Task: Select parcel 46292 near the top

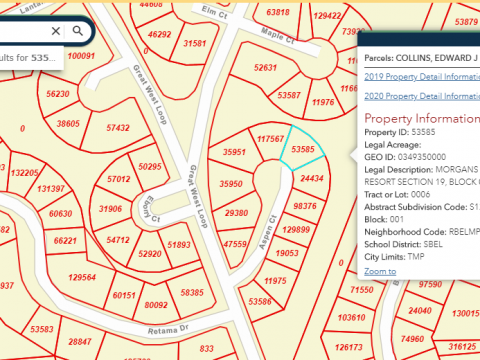Action: tap(159, 34)
